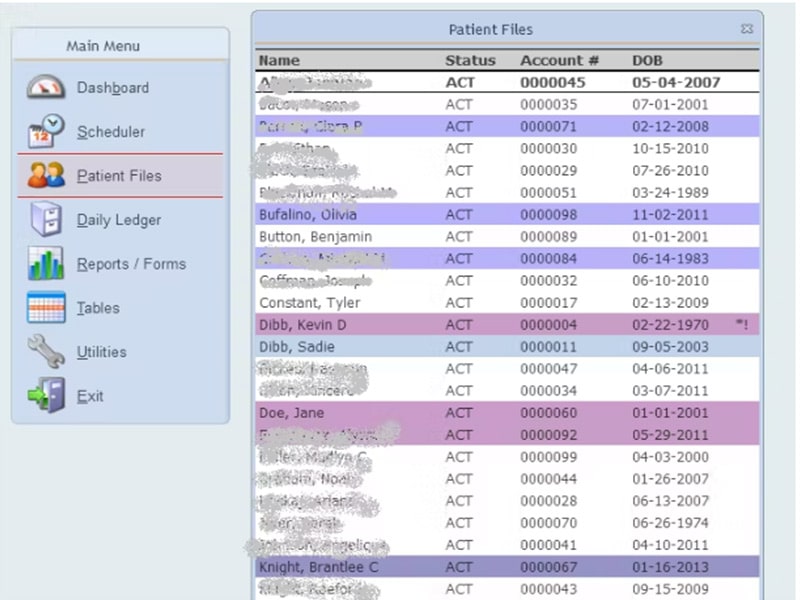Click the Account # column header
Image resolution: width=800 pixels, height=600 pixels.
pyautogui.click(x=559, y=60)
